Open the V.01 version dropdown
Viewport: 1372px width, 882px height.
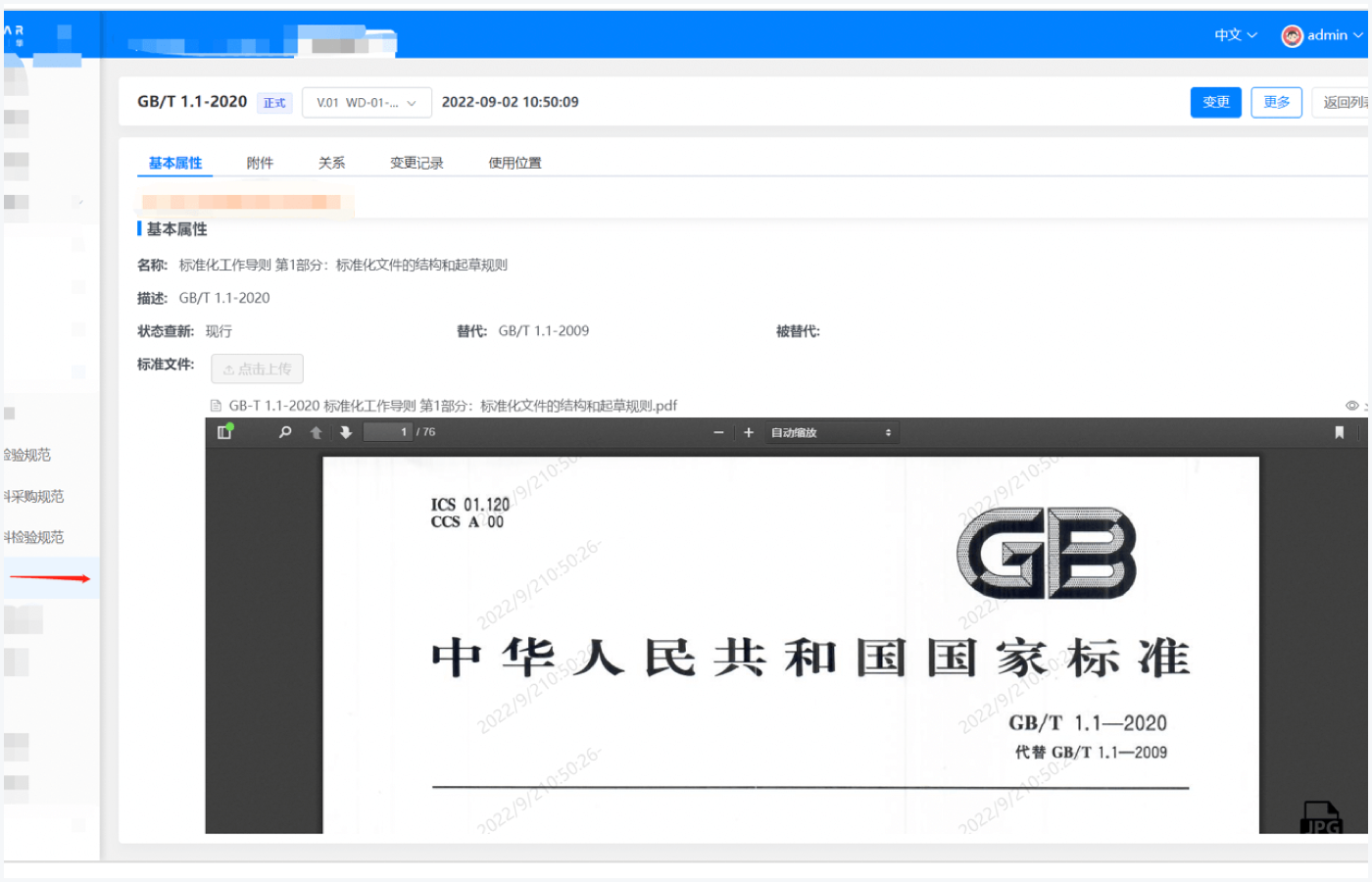coord(367,103)
